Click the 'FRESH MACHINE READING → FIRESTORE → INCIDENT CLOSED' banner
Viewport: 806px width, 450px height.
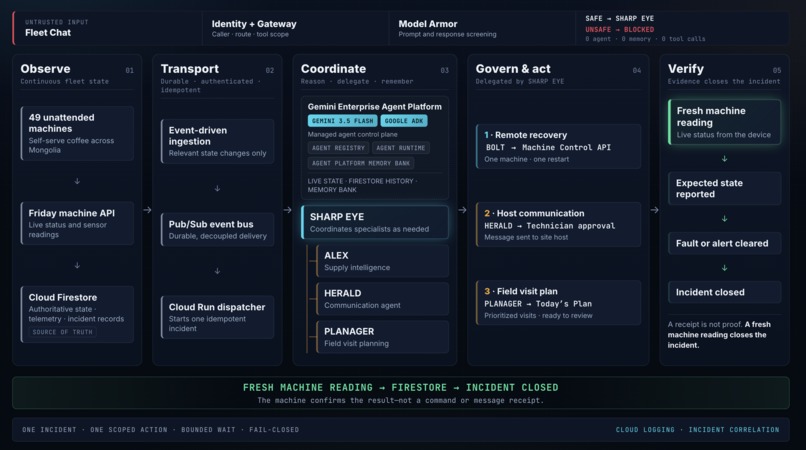point(400,393)
